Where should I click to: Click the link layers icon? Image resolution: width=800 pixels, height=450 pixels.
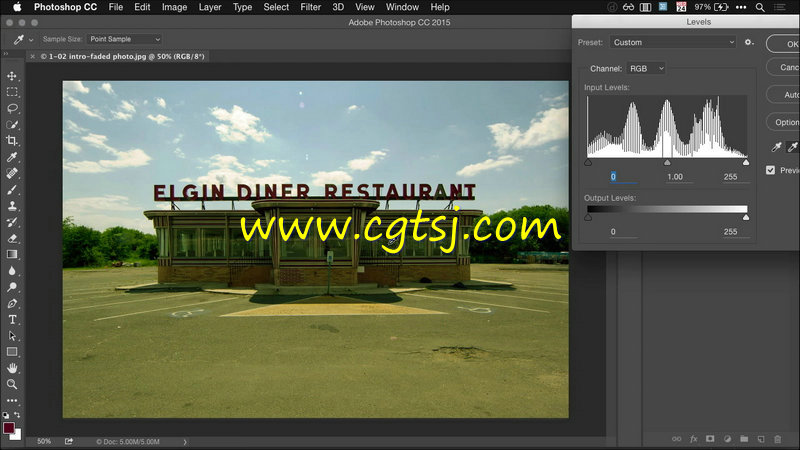677,439
